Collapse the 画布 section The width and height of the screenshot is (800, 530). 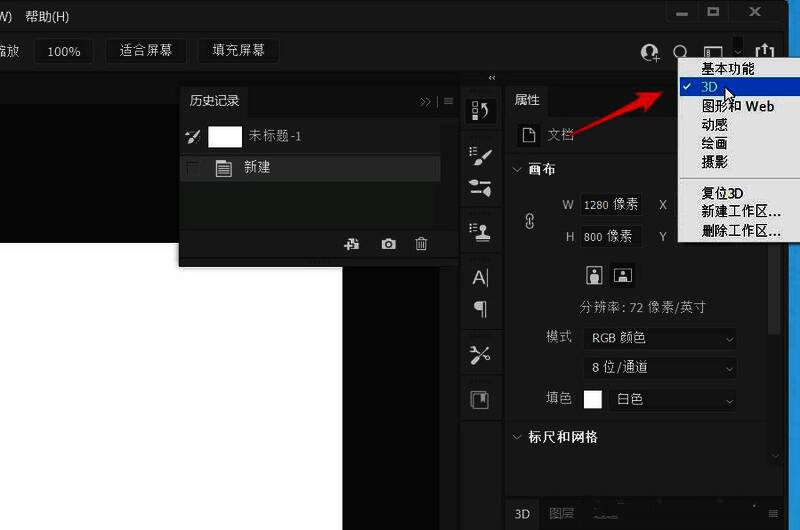[x=517, y=169]
